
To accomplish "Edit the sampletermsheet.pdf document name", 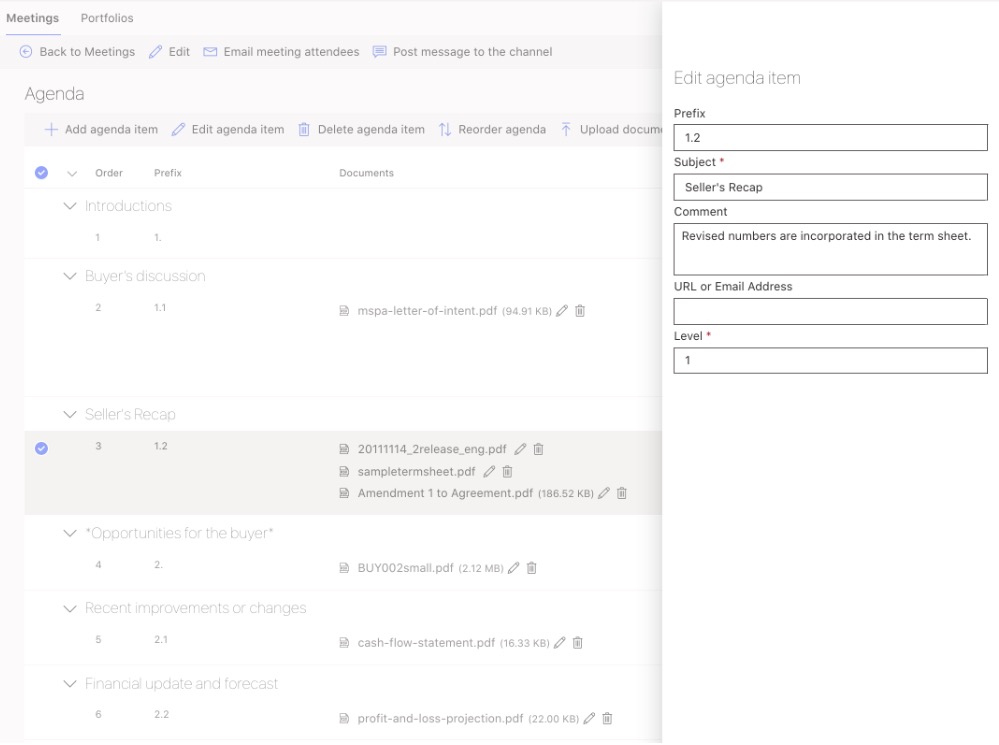I will [489, 471].
